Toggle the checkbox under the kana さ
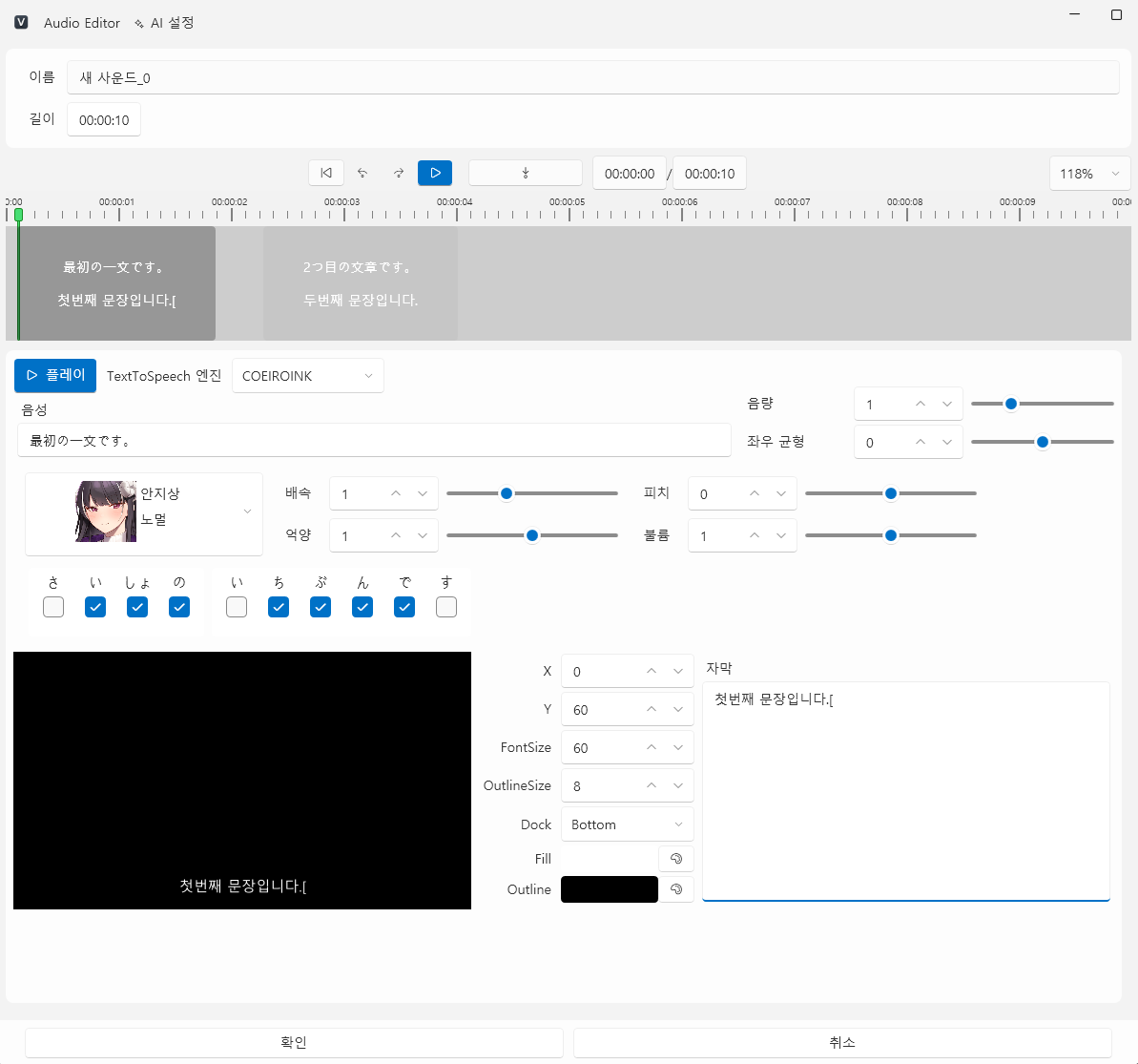 (x=53, y=607)
